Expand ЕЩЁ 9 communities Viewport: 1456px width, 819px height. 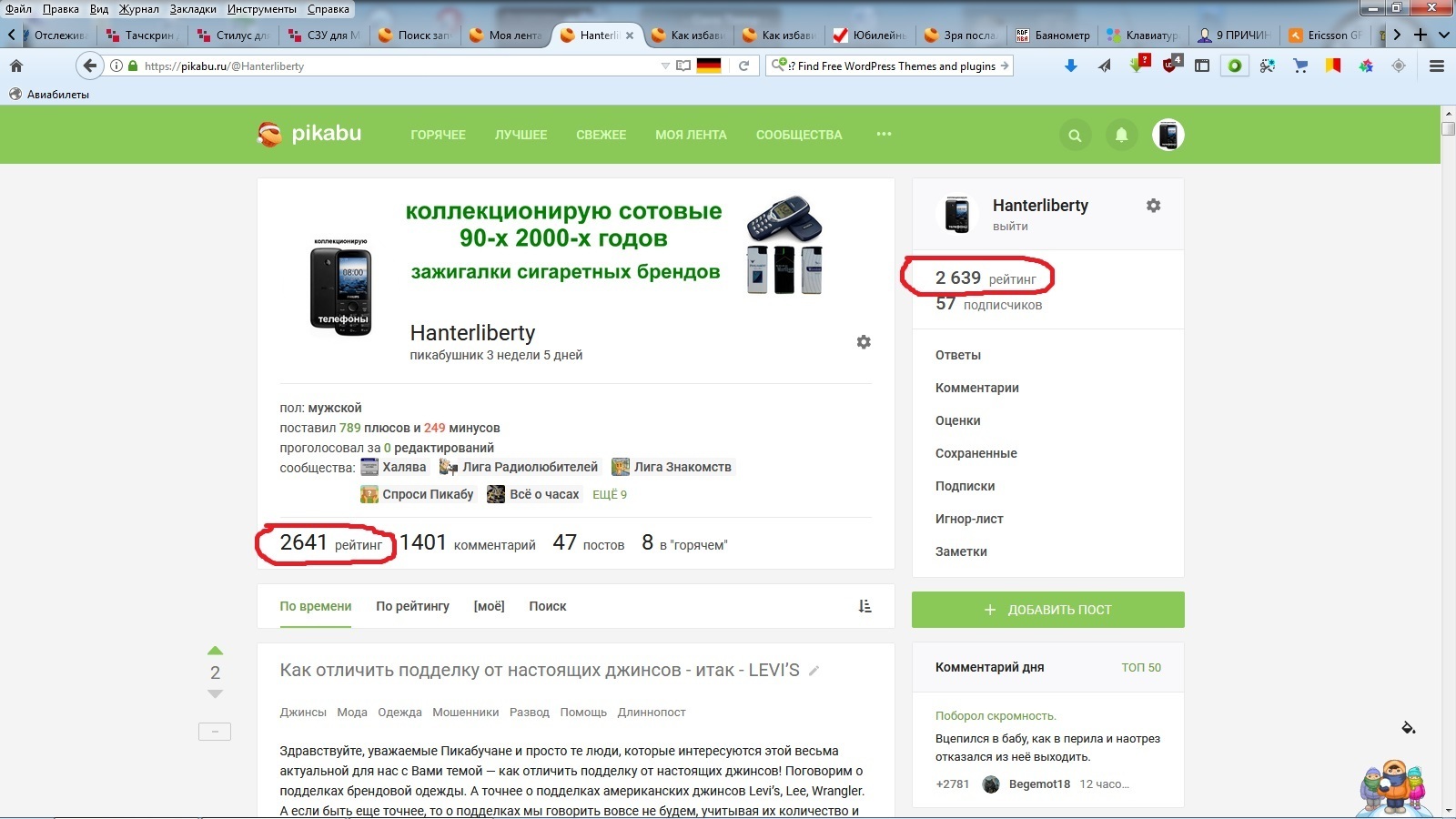tap(610, 494)
